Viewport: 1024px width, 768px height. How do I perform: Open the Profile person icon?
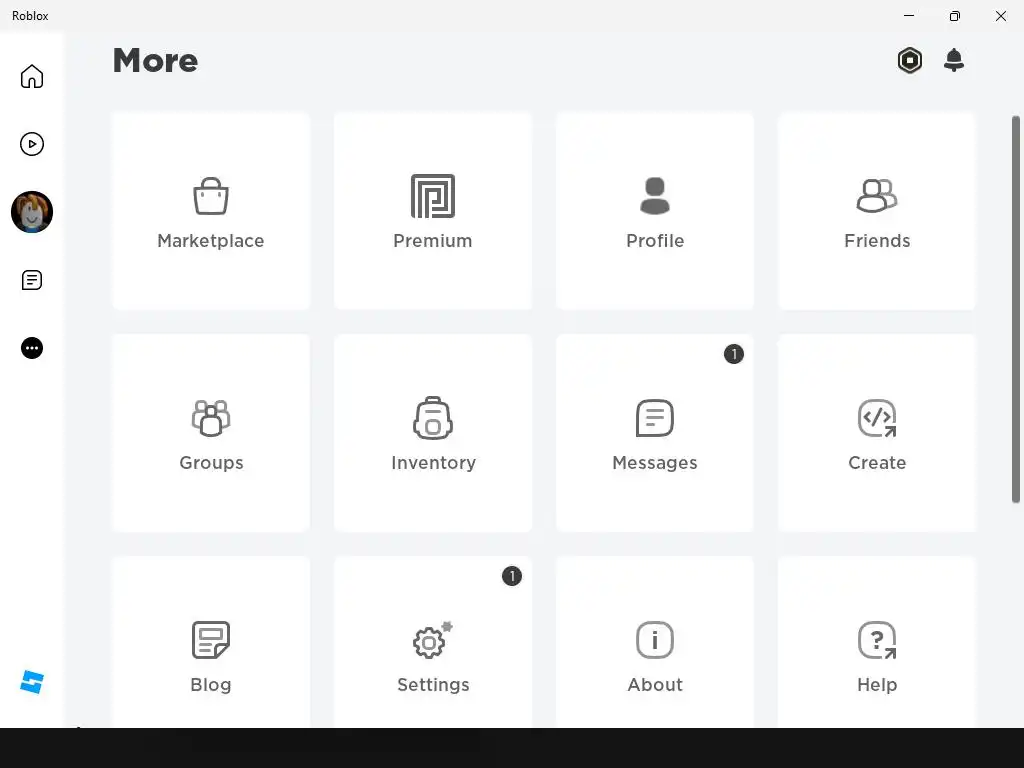[x=655, y=196]
